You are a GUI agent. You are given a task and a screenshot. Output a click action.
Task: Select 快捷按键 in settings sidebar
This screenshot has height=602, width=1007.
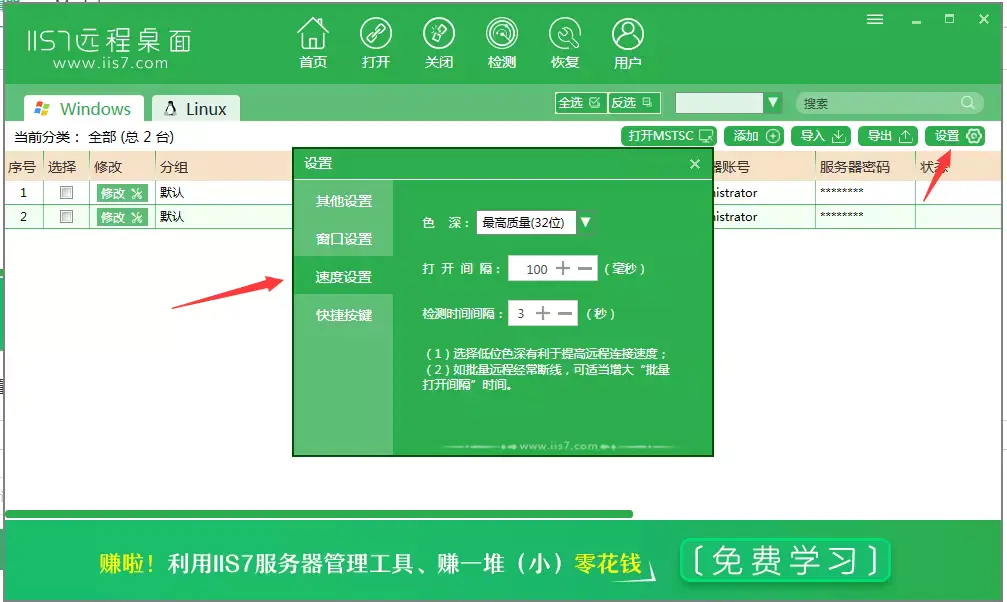point(344,315)
